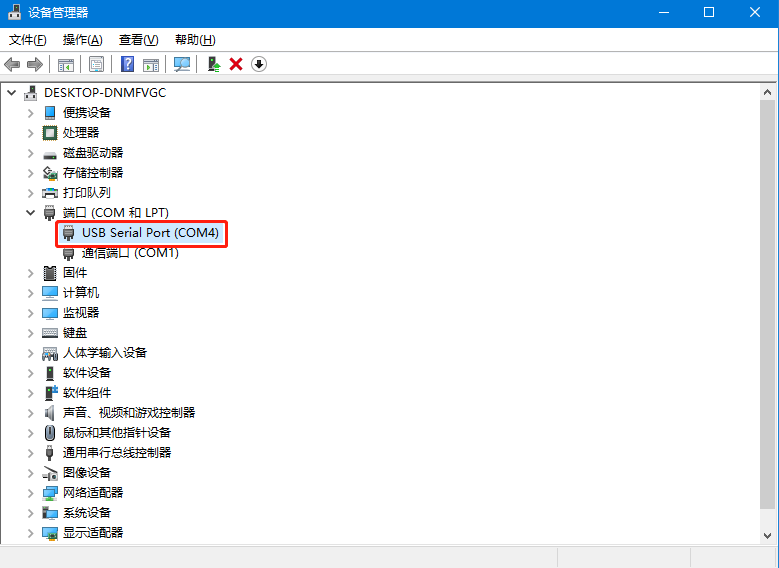
Task: Collapse the DESKTOP-DNMFVGC root node
Action: coord(12,93)
